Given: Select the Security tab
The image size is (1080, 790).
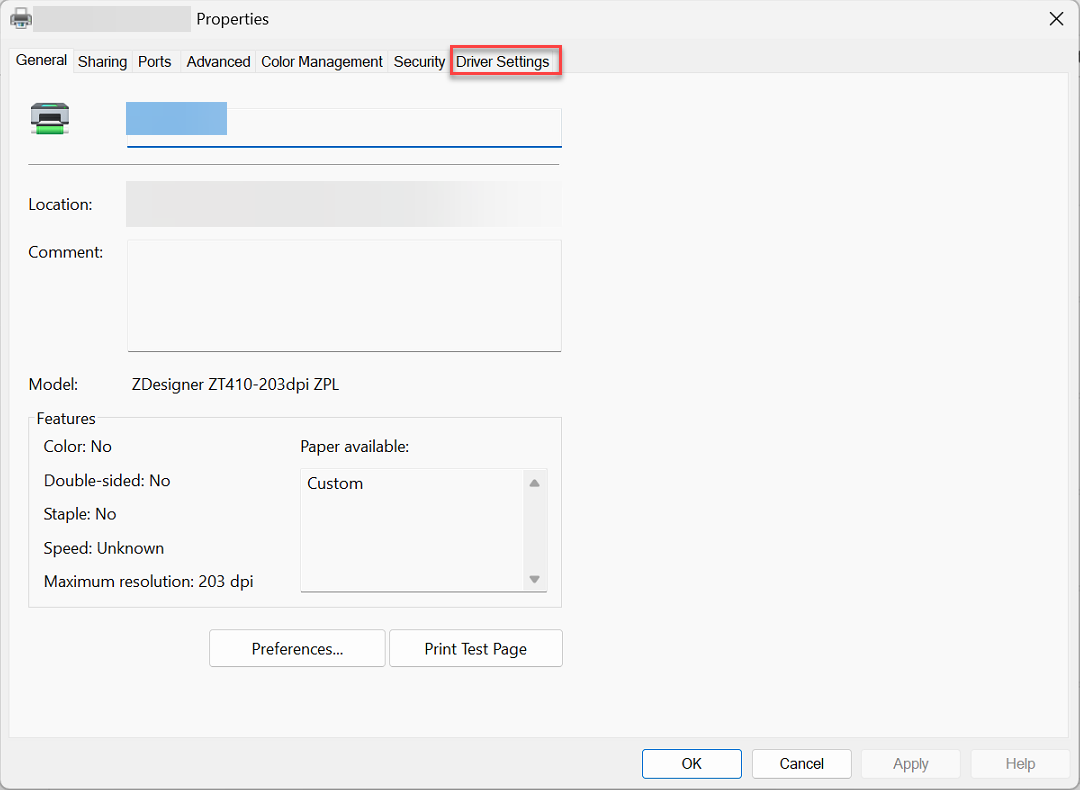Looking at the screenshot, I should [x=419, y=61].
